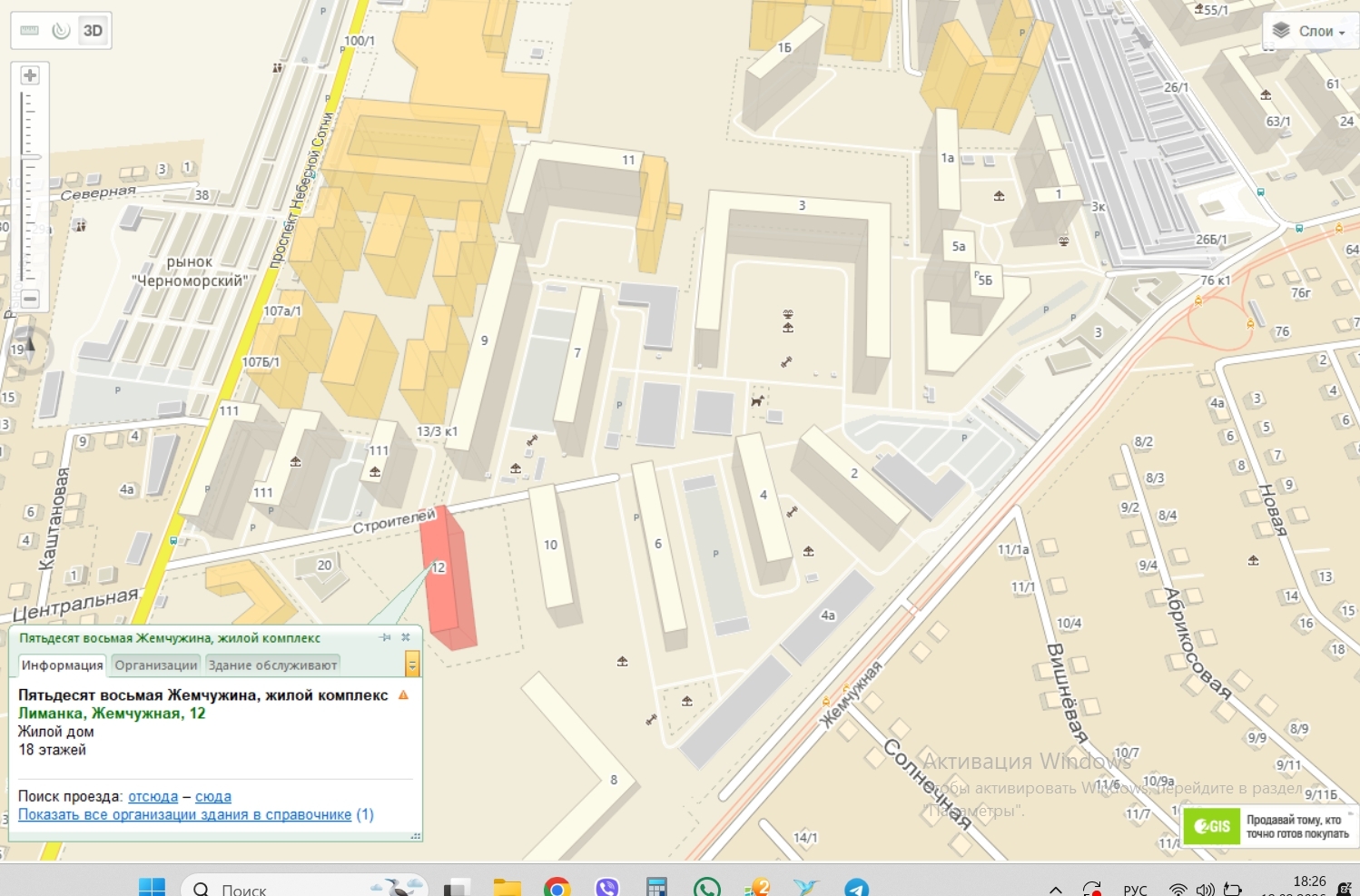Open Telegram from the taskbar
This screenshot has width=1360, height=896.
tap(855, 888)
